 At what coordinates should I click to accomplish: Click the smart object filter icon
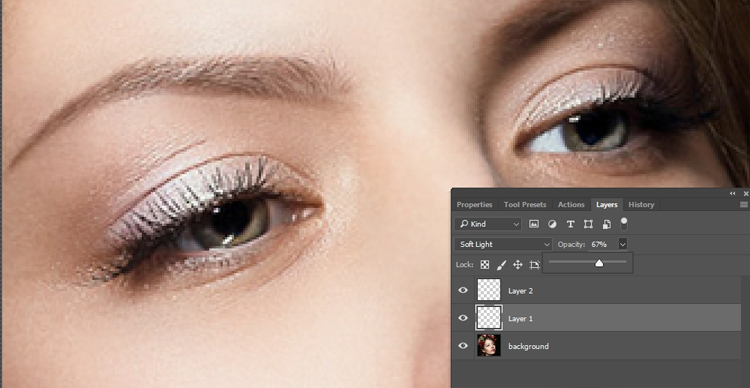coord(607,224)
